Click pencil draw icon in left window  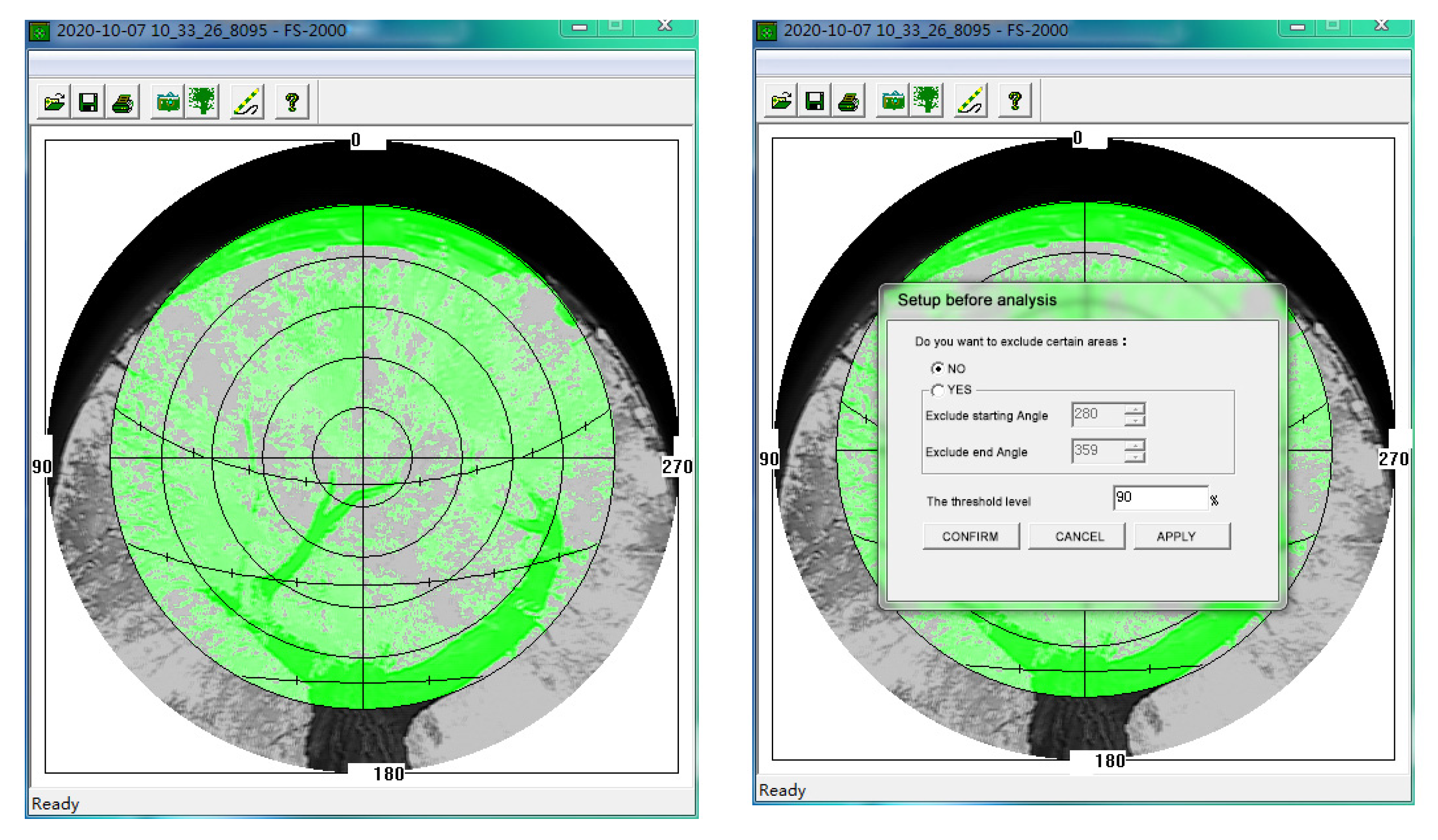(247, 103)
